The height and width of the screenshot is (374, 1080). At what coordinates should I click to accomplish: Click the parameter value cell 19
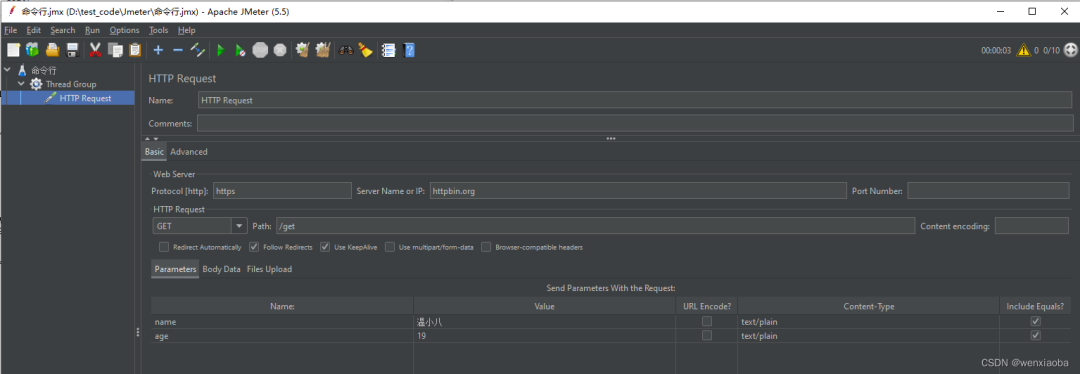pos(544,335)
